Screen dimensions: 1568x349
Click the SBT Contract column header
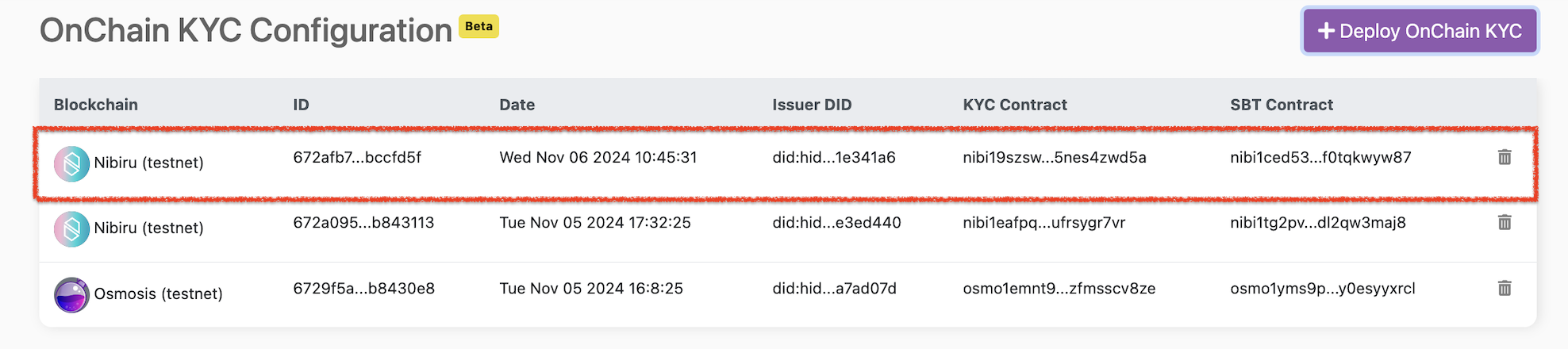tap(1281, 105)
